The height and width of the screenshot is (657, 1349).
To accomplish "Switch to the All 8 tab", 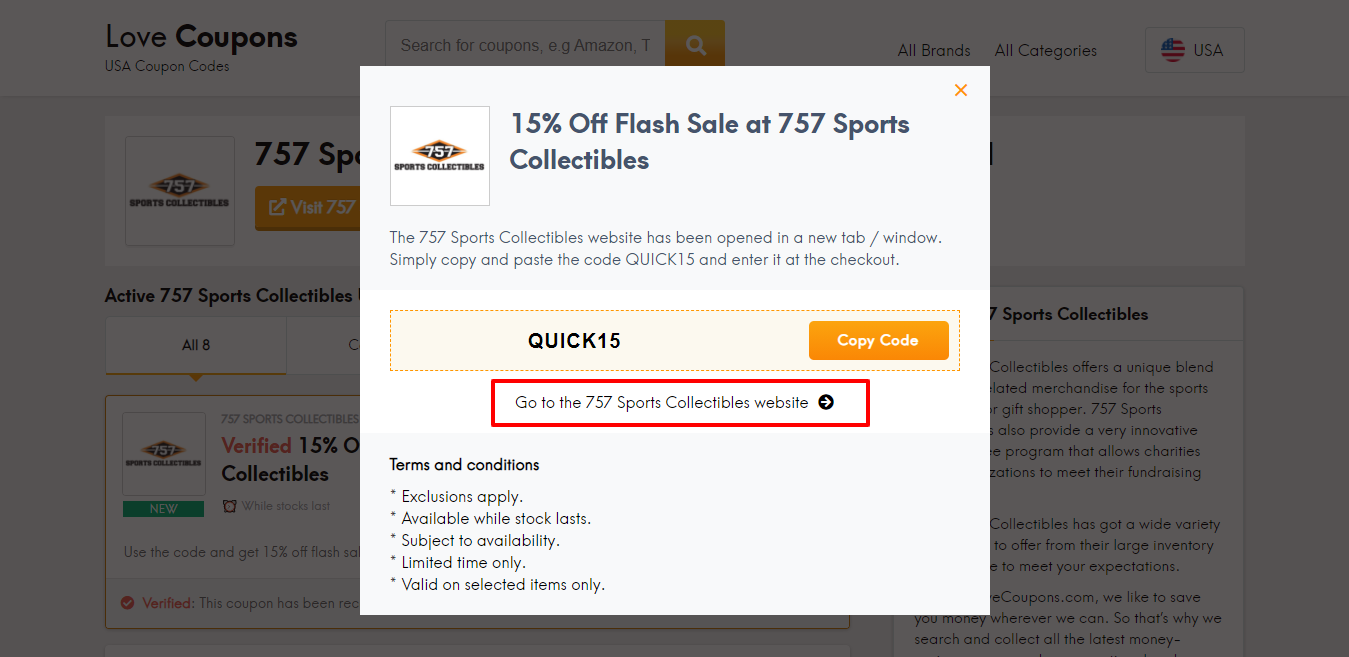I will [195, 344].
